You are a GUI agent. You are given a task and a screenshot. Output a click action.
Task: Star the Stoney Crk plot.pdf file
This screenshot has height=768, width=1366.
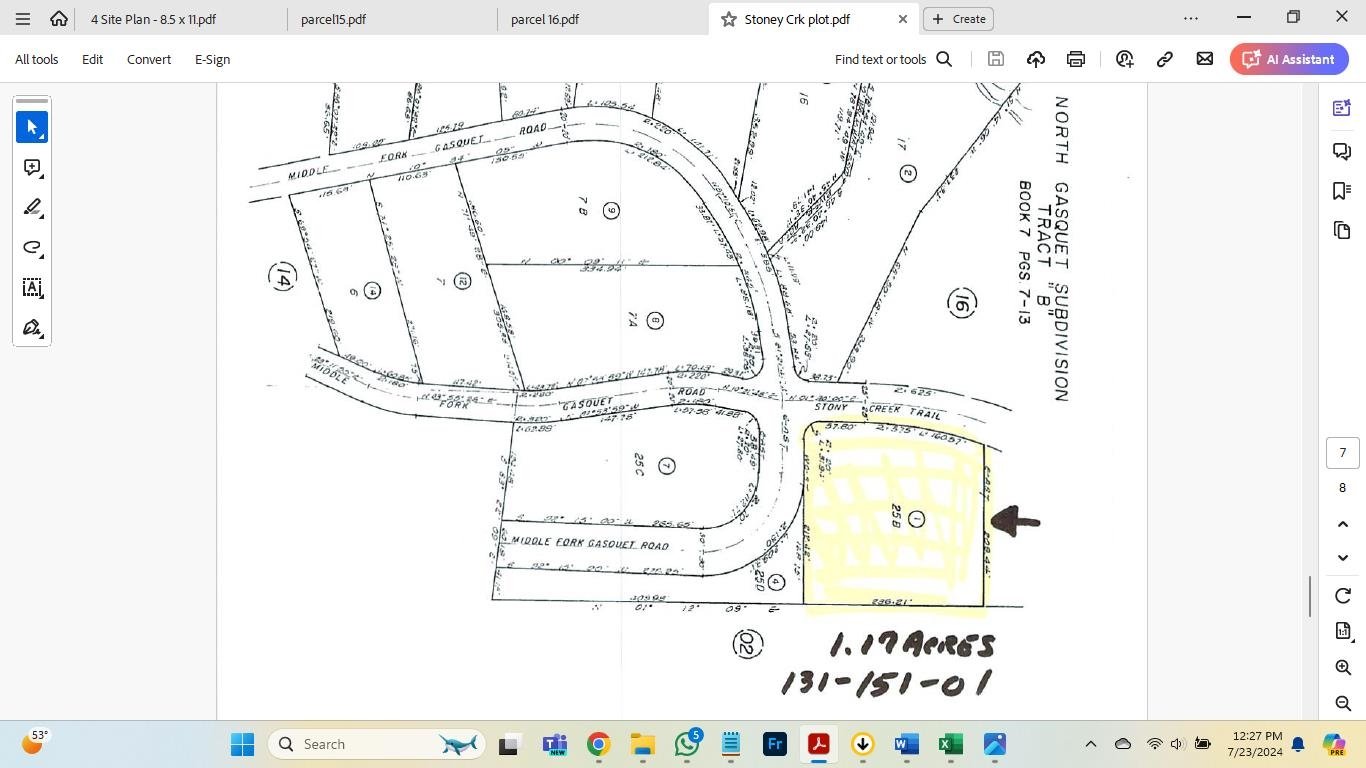tap(728, 19)
